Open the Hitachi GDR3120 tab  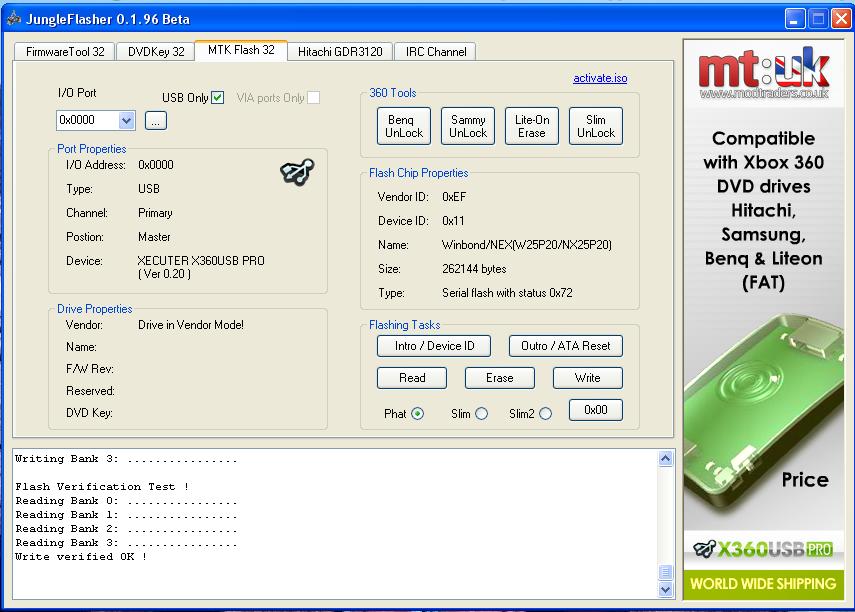(x=340, y=51)
